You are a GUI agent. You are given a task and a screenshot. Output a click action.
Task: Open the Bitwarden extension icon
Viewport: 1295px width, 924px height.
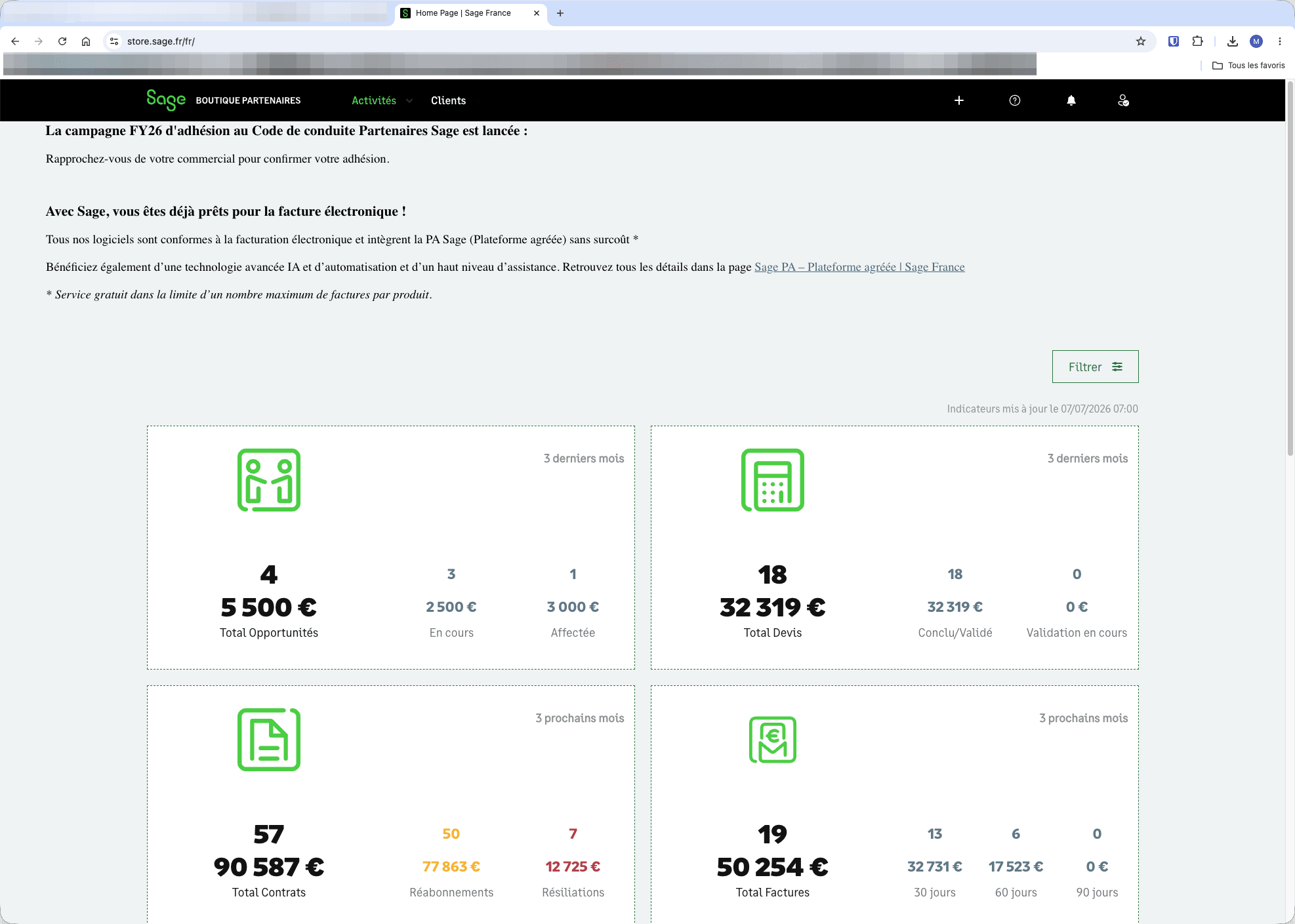(1174, 41)
